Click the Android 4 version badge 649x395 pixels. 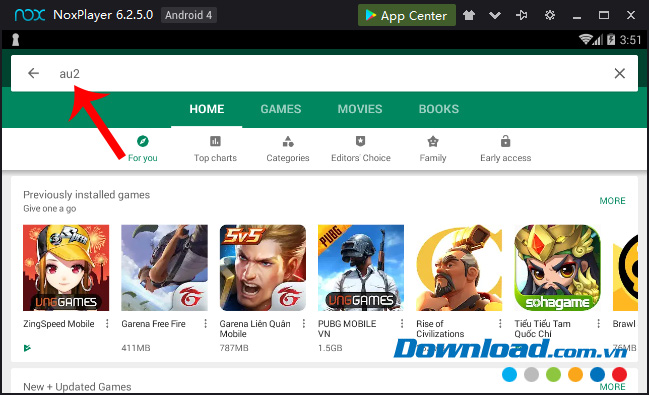point(188,15)
